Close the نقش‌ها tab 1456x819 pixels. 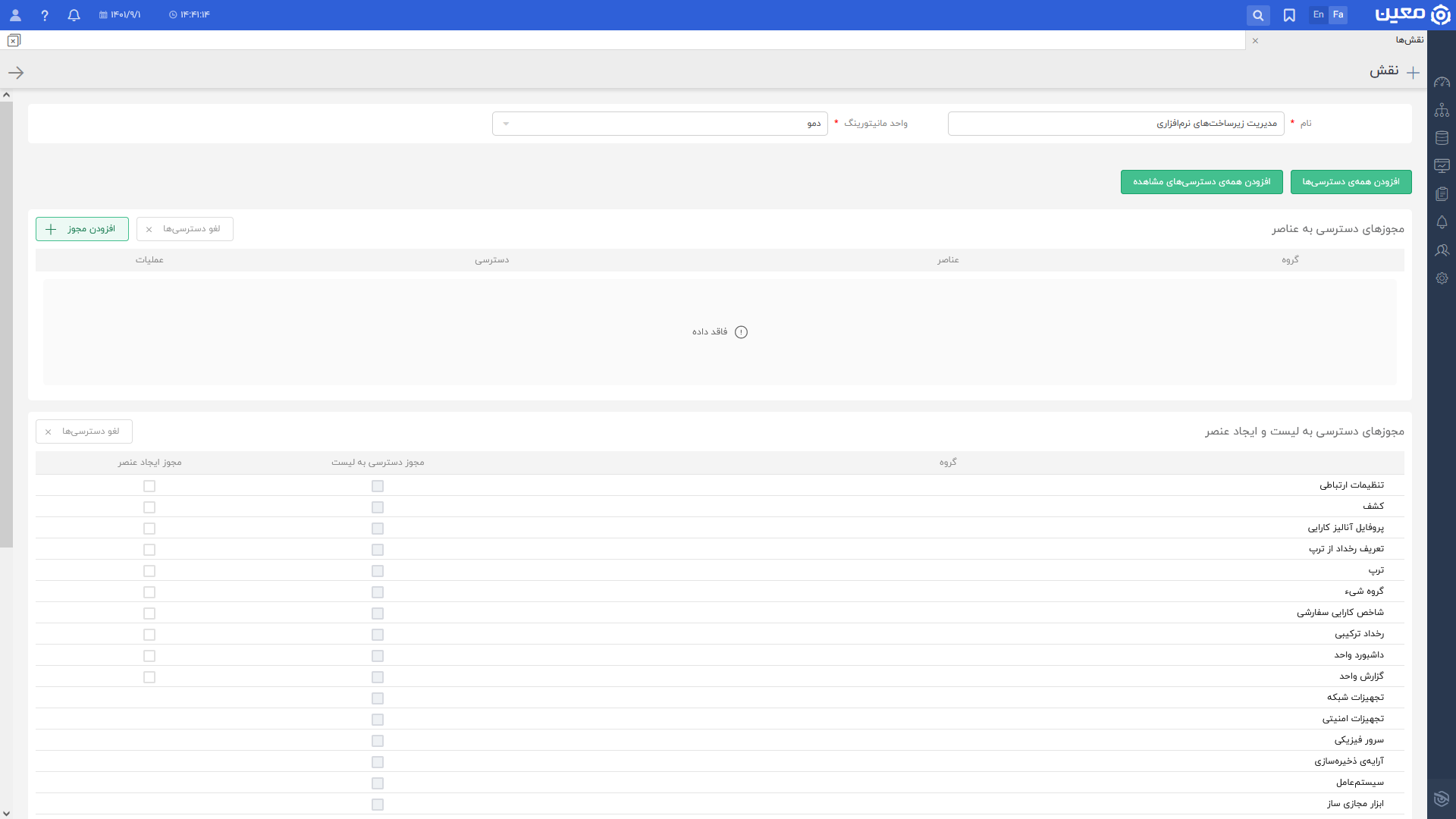click(1255, 40)
